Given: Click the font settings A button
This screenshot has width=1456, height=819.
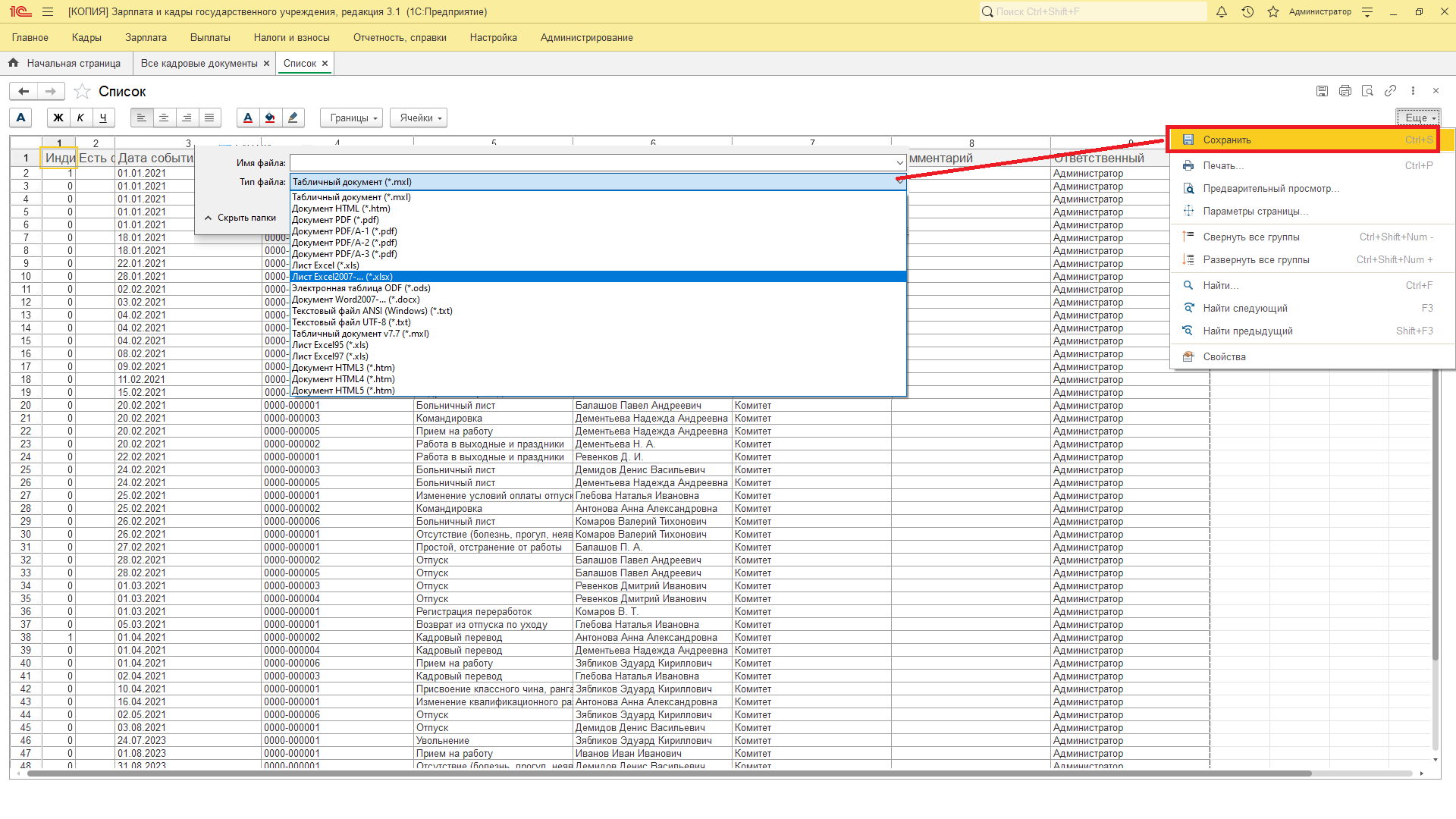Looking at the screenshot, I should pyautogui.click(x=21, y=118).
